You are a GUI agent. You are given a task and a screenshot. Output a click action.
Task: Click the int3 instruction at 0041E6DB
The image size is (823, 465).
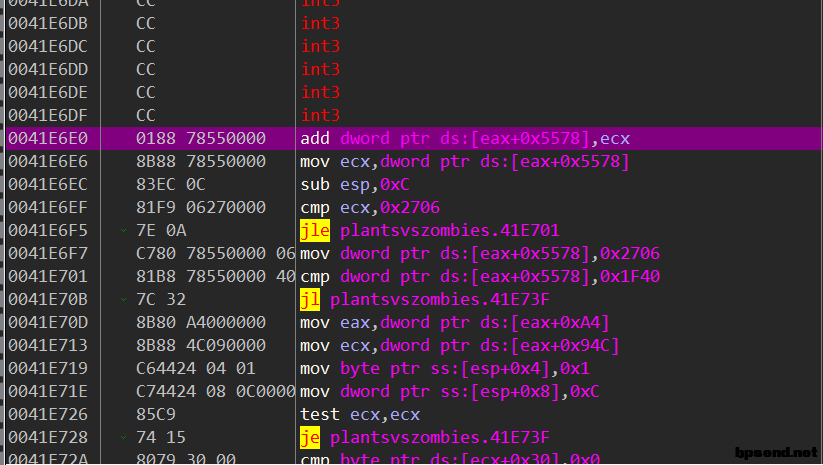tap(320, 24)
